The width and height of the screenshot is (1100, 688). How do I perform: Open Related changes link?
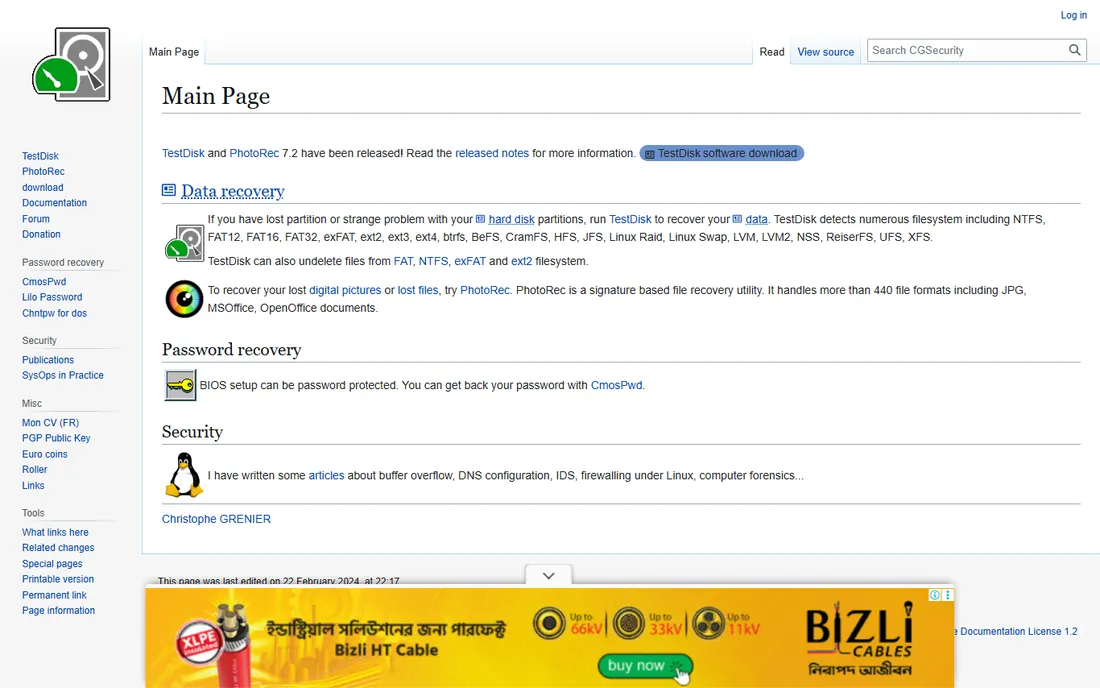[58, 548]
